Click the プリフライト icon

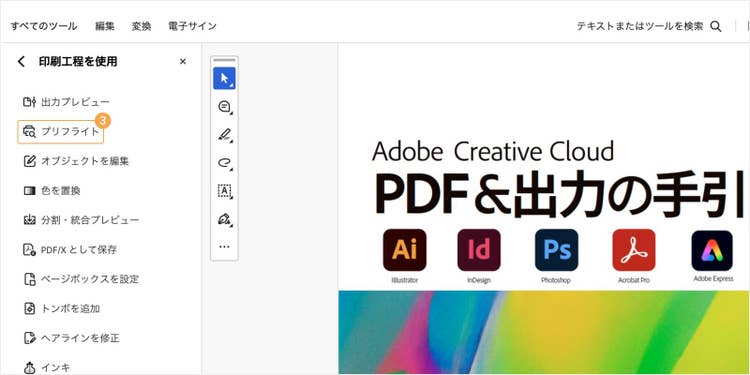tap(30, 132)
